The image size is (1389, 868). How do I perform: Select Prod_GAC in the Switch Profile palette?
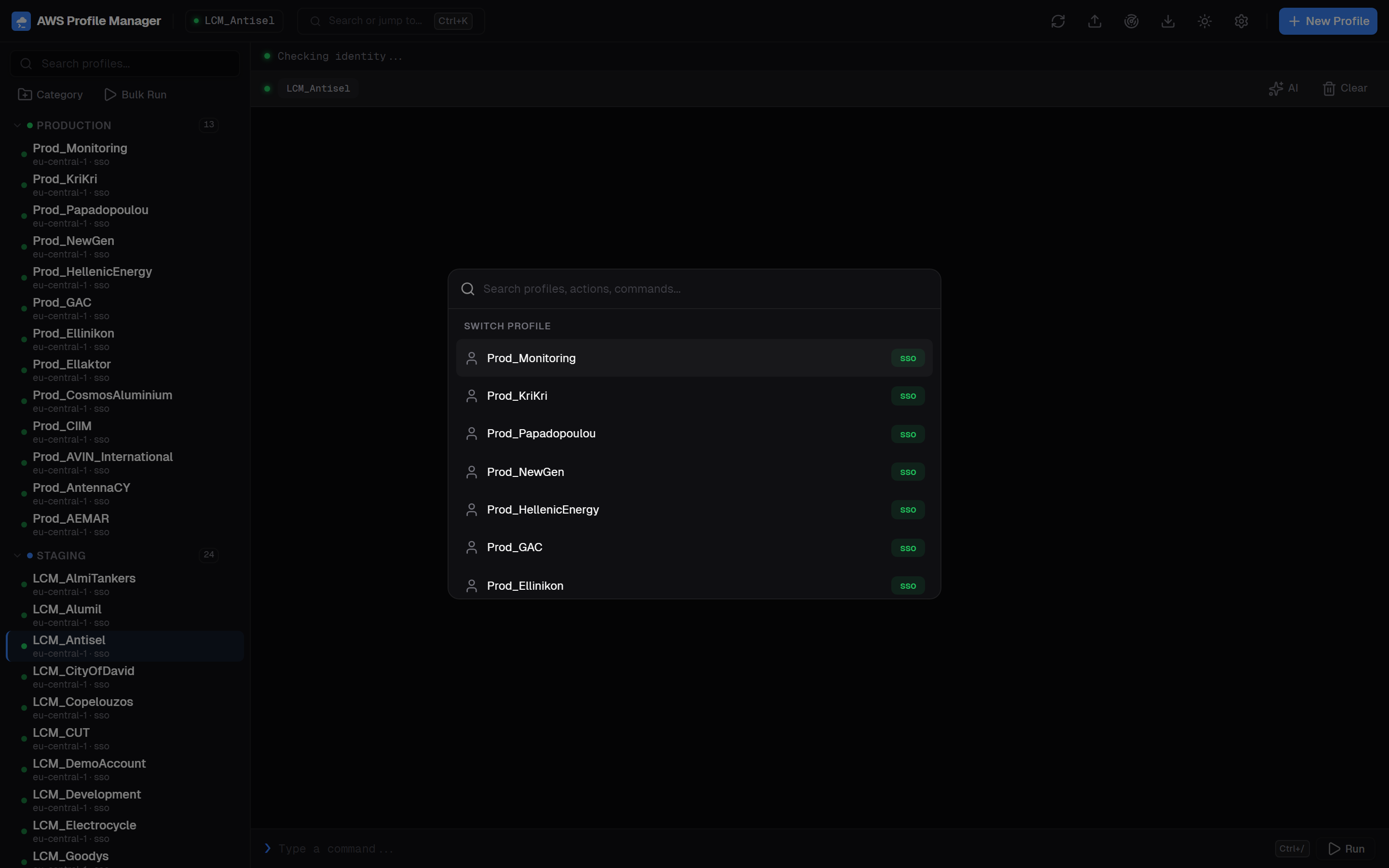tap(514, 547)
